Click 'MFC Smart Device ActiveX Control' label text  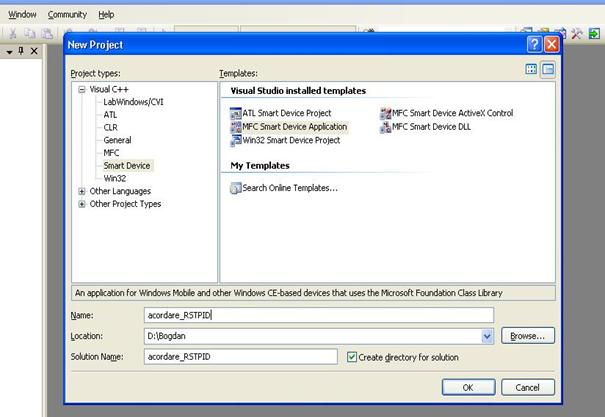[x=453, y=113]
